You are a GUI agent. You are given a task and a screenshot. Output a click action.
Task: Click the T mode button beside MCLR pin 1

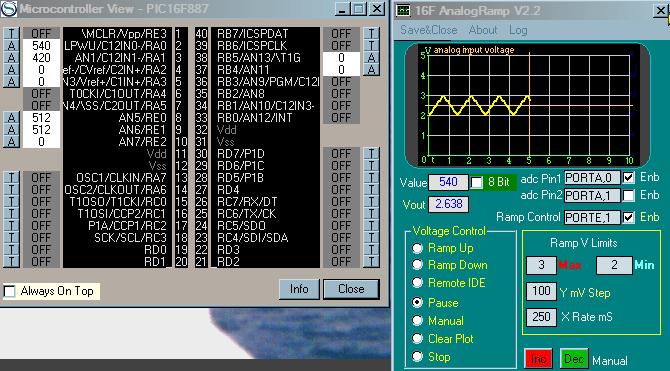tap(12, 33)
